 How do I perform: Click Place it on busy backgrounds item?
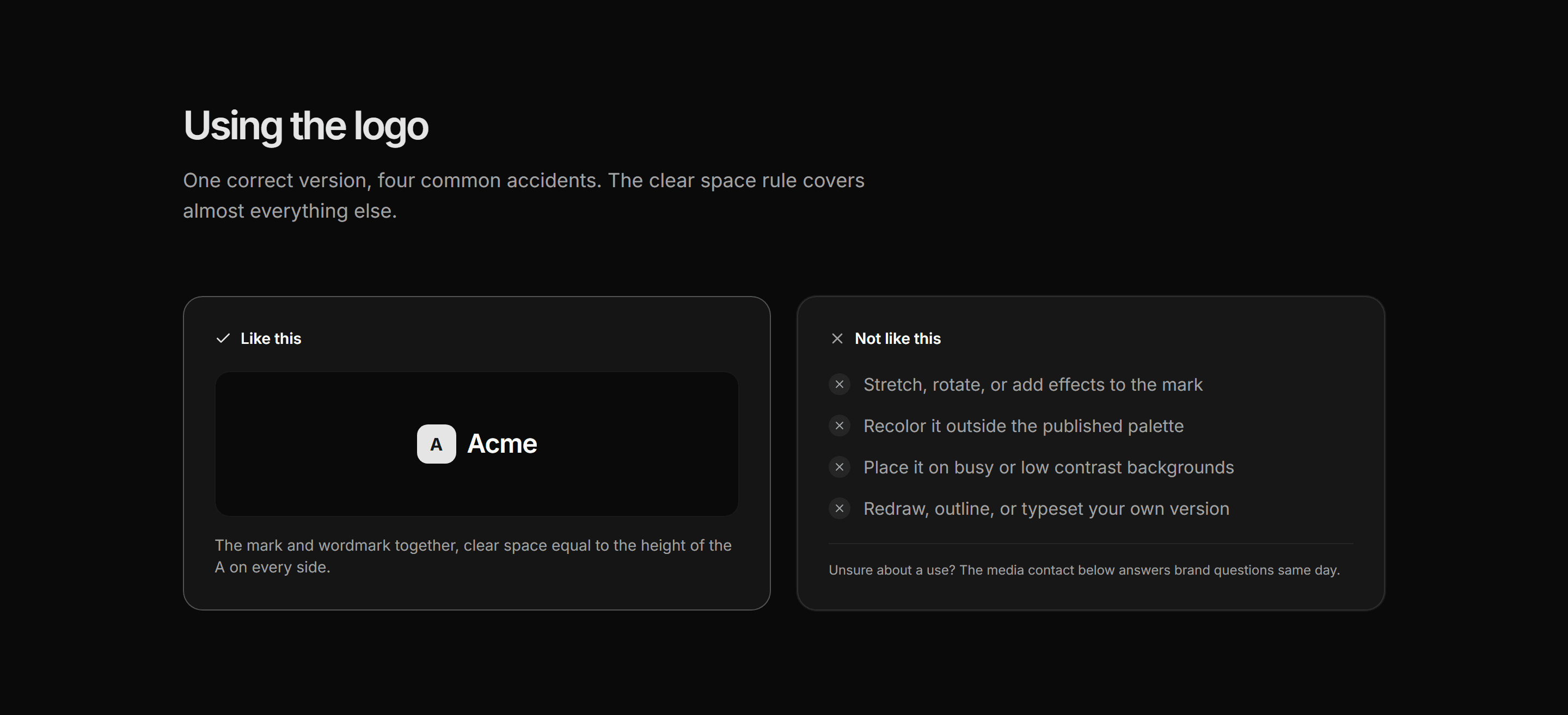coord(1049,467)
